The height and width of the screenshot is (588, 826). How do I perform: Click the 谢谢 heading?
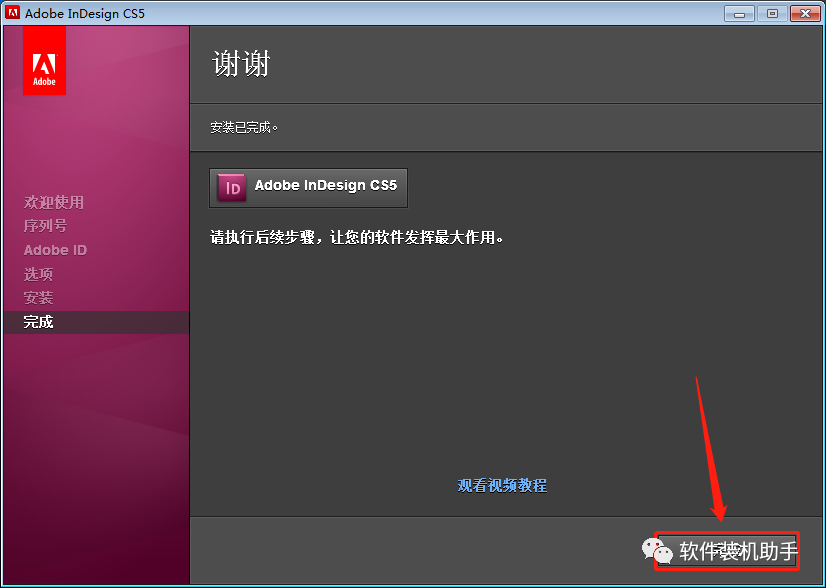coord(241,64)
